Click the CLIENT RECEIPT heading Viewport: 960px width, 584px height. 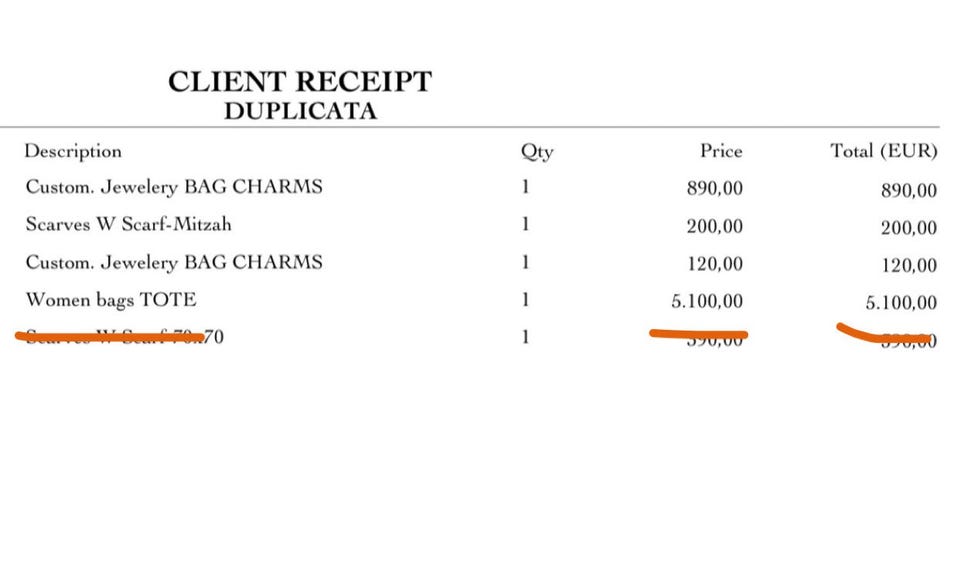click(300, 81)
